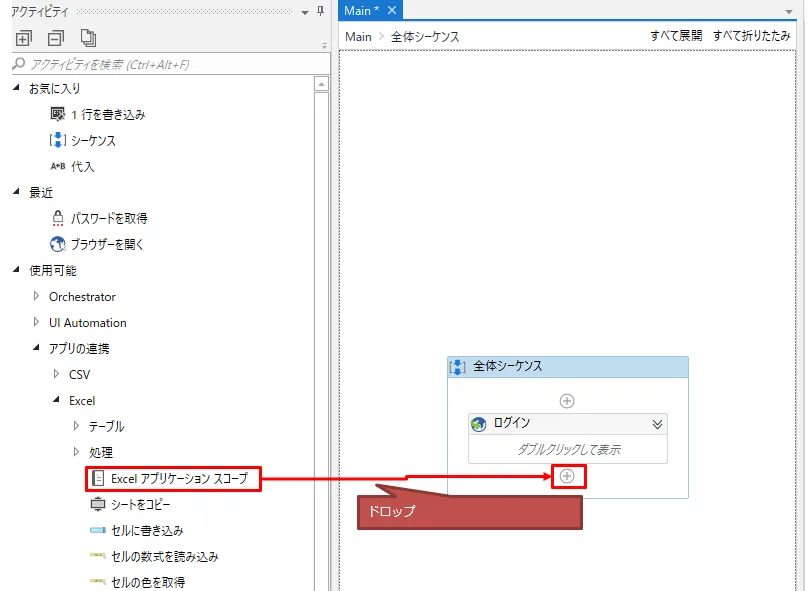Pin the Activities panel open
The width and height of the screenshot is (807, 591).
click(320, 11)
